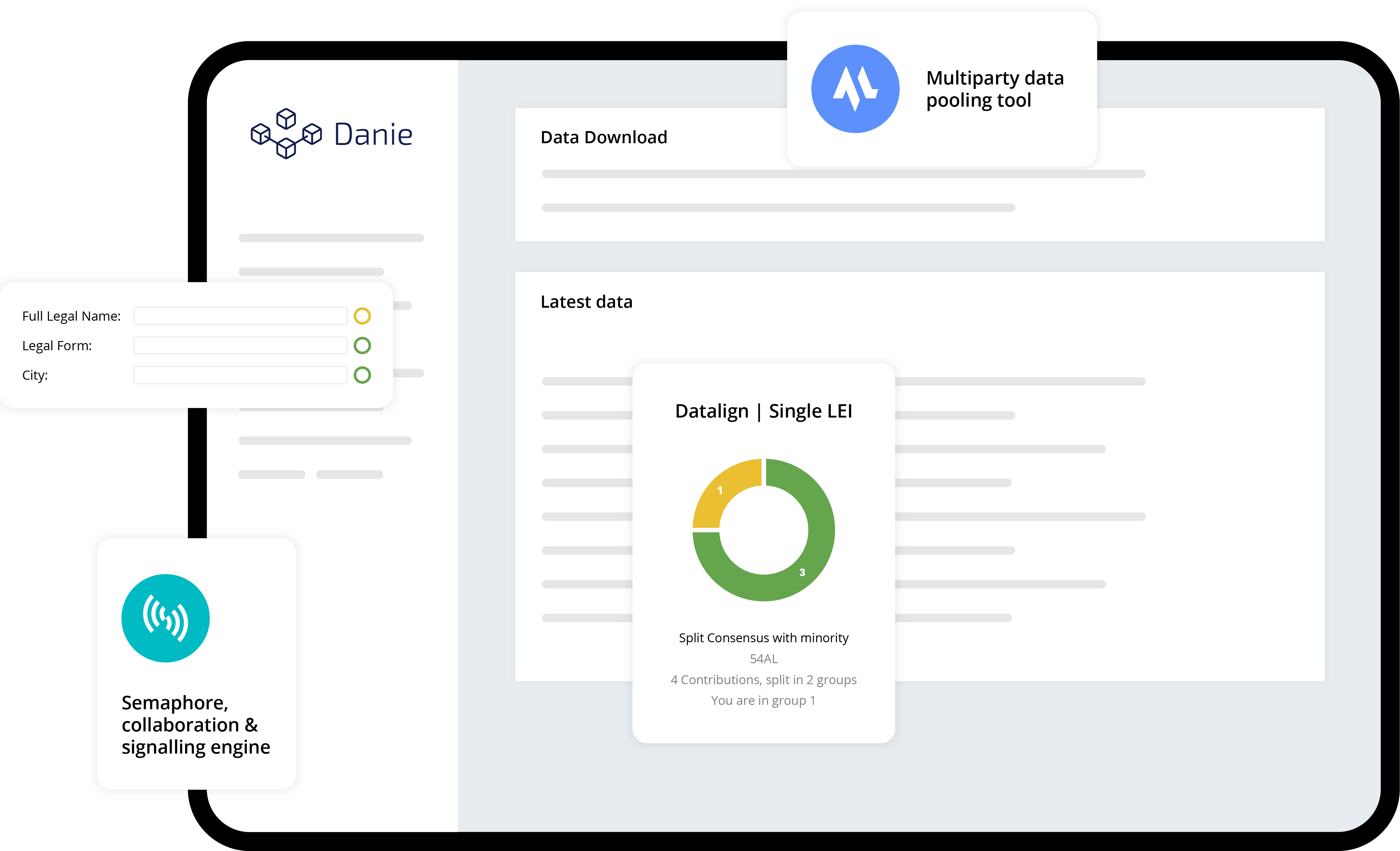Click the teal Semaphore signal icon
1400x851 pixels.
coord(165,618)
